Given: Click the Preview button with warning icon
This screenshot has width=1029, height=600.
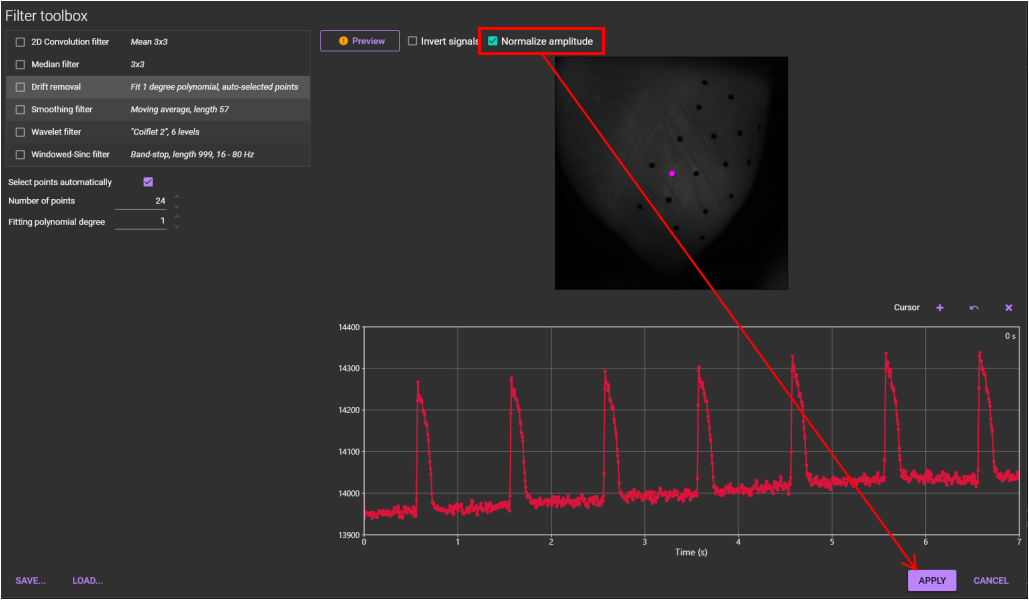Looking at the screenshot, I should click(x=359, y=41).
